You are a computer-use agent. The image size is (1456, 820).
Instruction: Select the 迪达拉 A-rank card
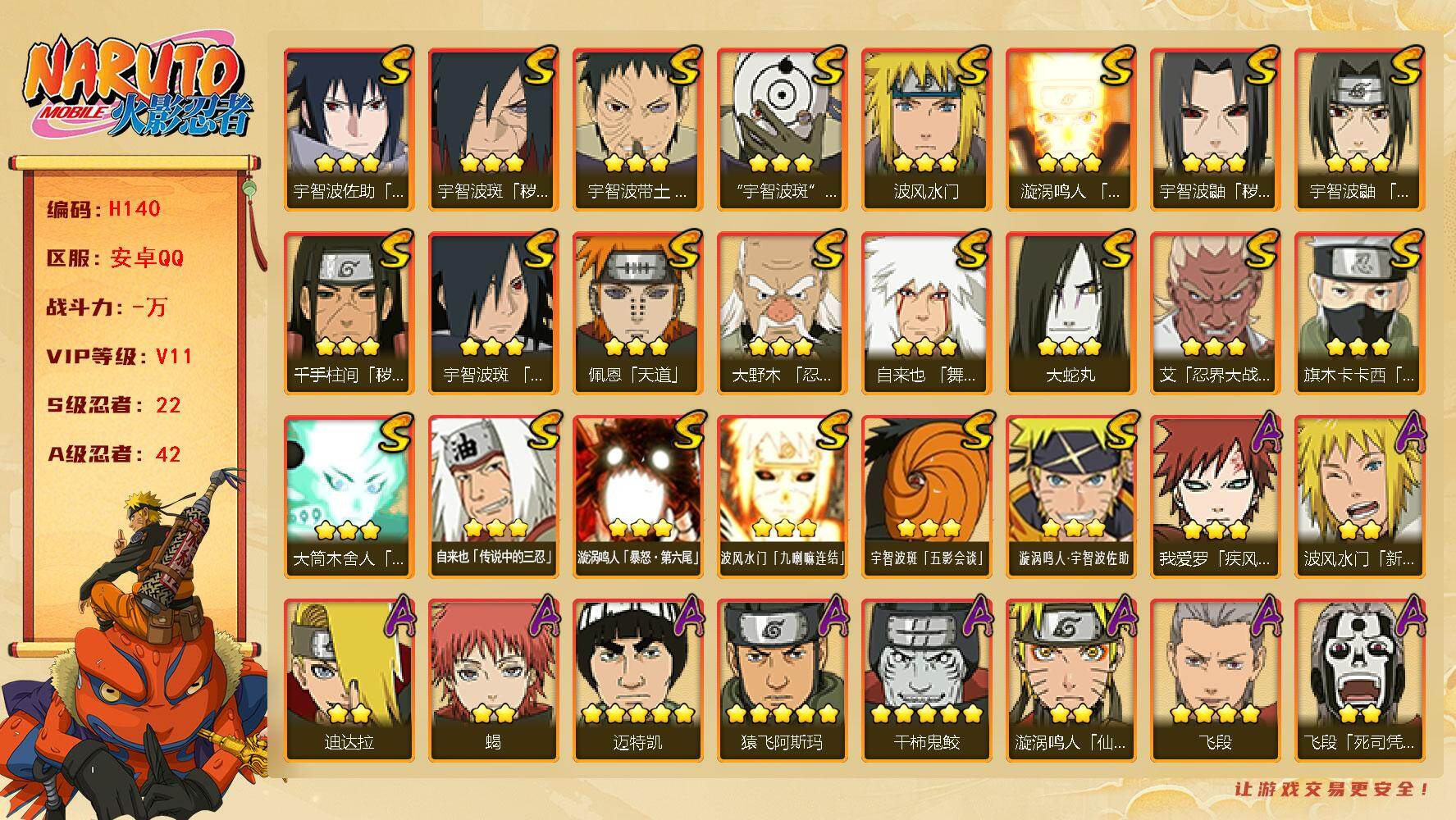pos(349,680)
